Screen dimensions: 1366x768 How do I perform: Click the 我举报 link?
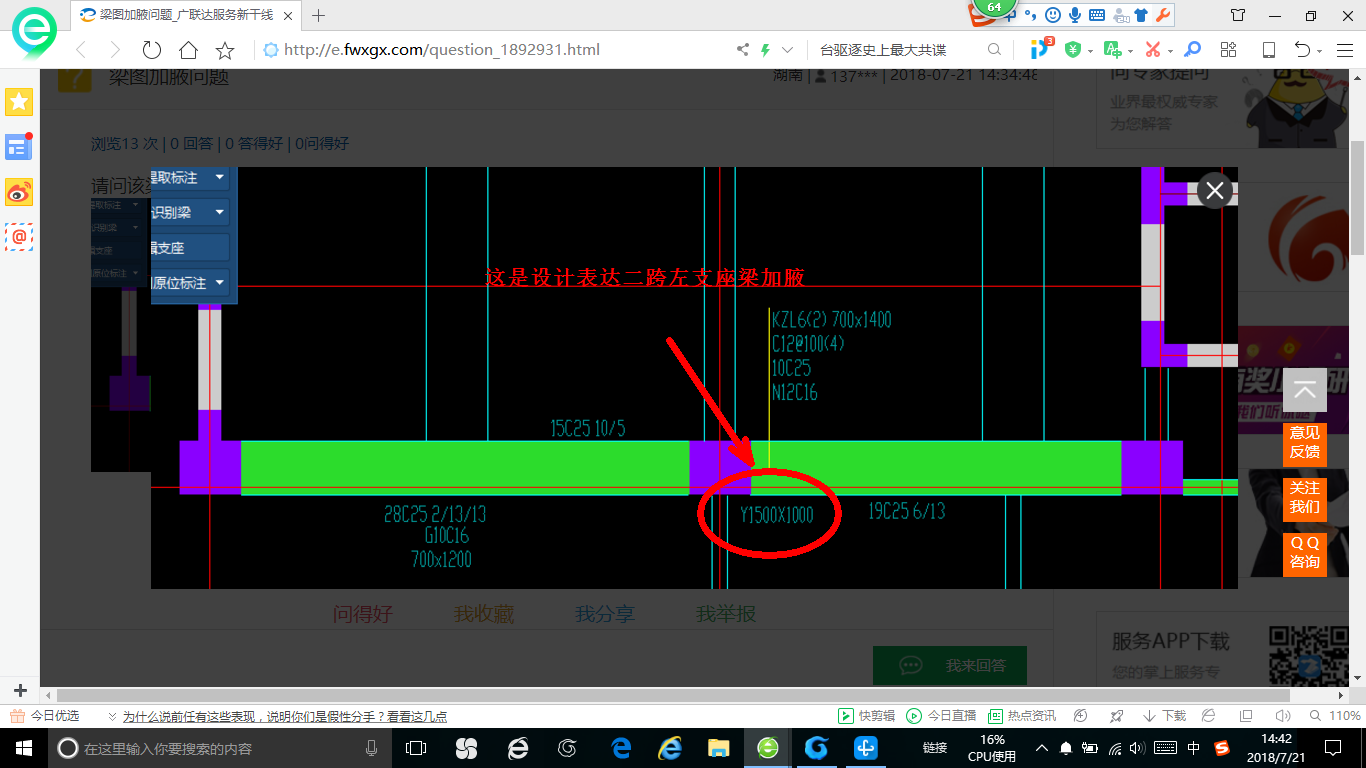point(726,614)
